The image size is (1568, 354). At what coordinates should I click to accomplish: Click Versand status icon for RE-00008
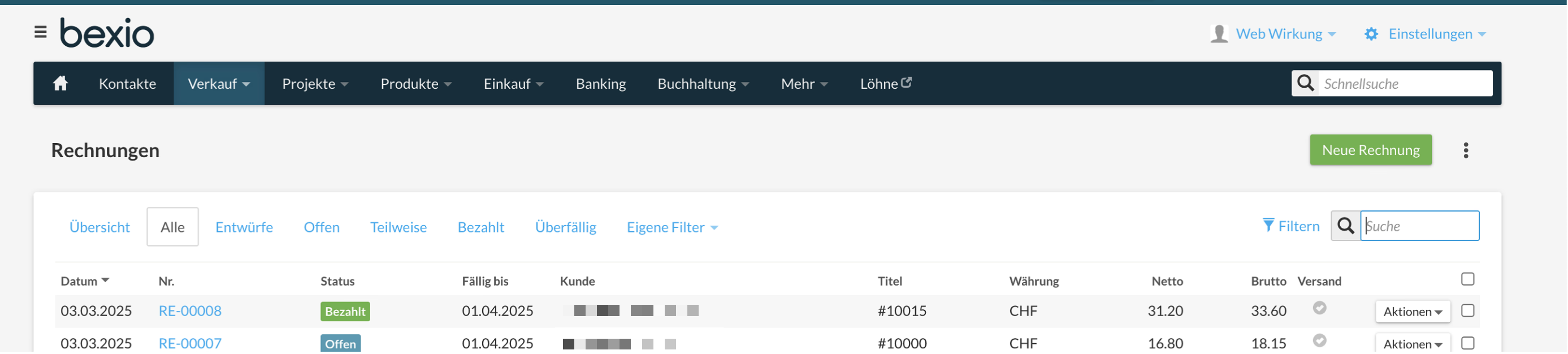(1319, 309)
